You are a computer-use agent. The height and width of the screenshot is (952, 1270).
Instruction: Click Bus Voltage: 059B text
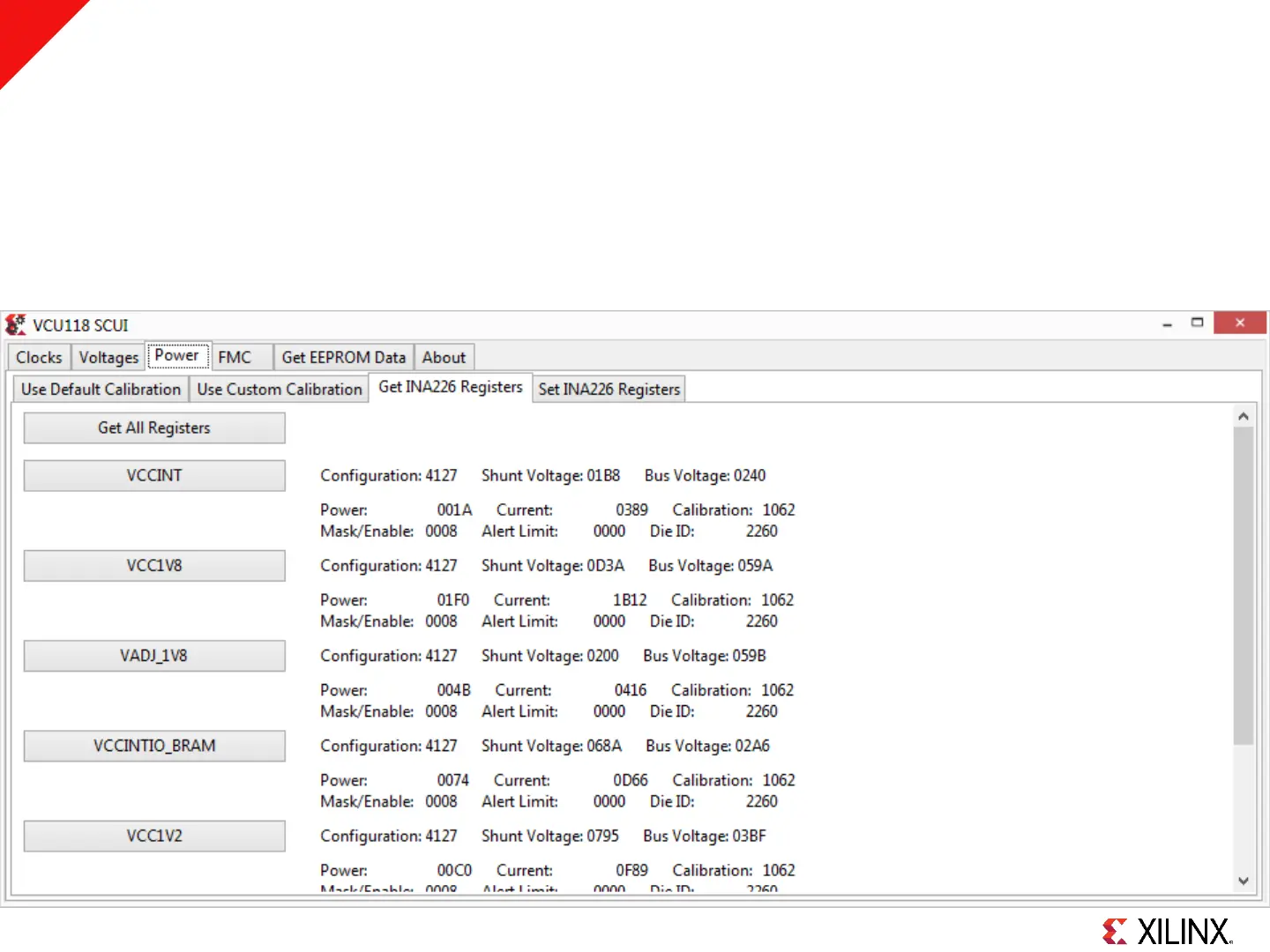[x=705, y=656]
